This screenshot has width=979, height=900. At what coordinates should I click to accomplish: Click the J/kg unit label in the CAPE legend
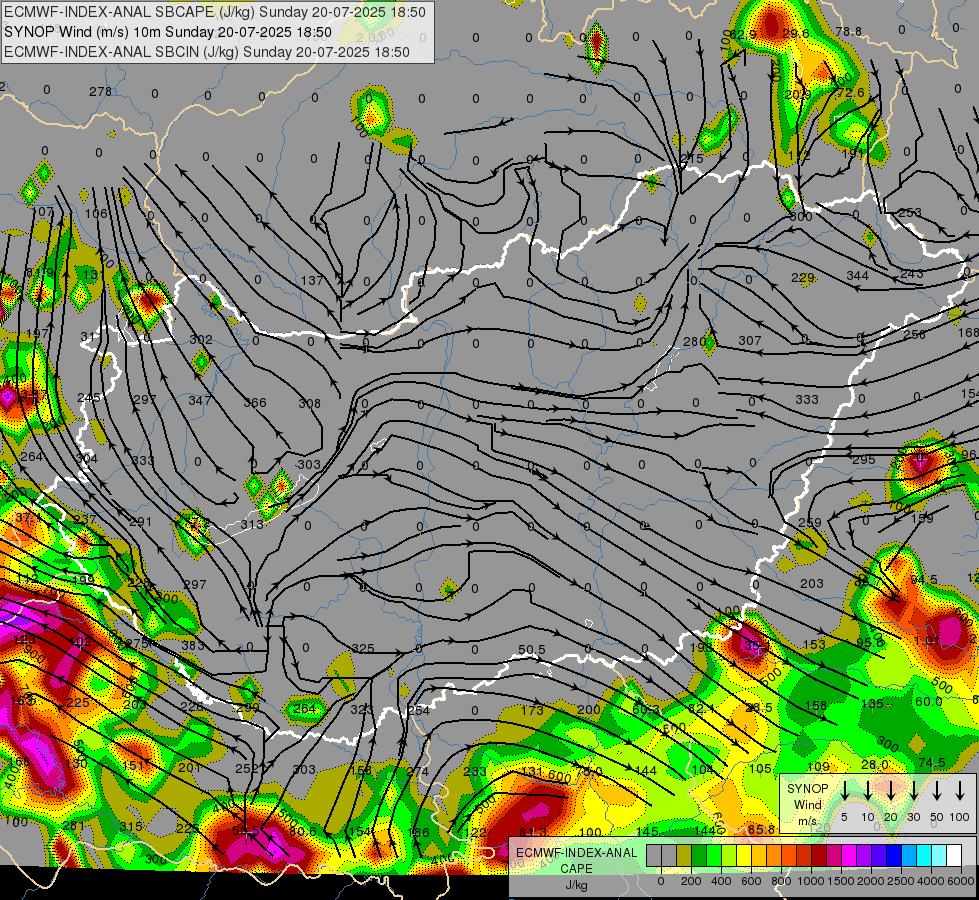(x=576, y=884)
